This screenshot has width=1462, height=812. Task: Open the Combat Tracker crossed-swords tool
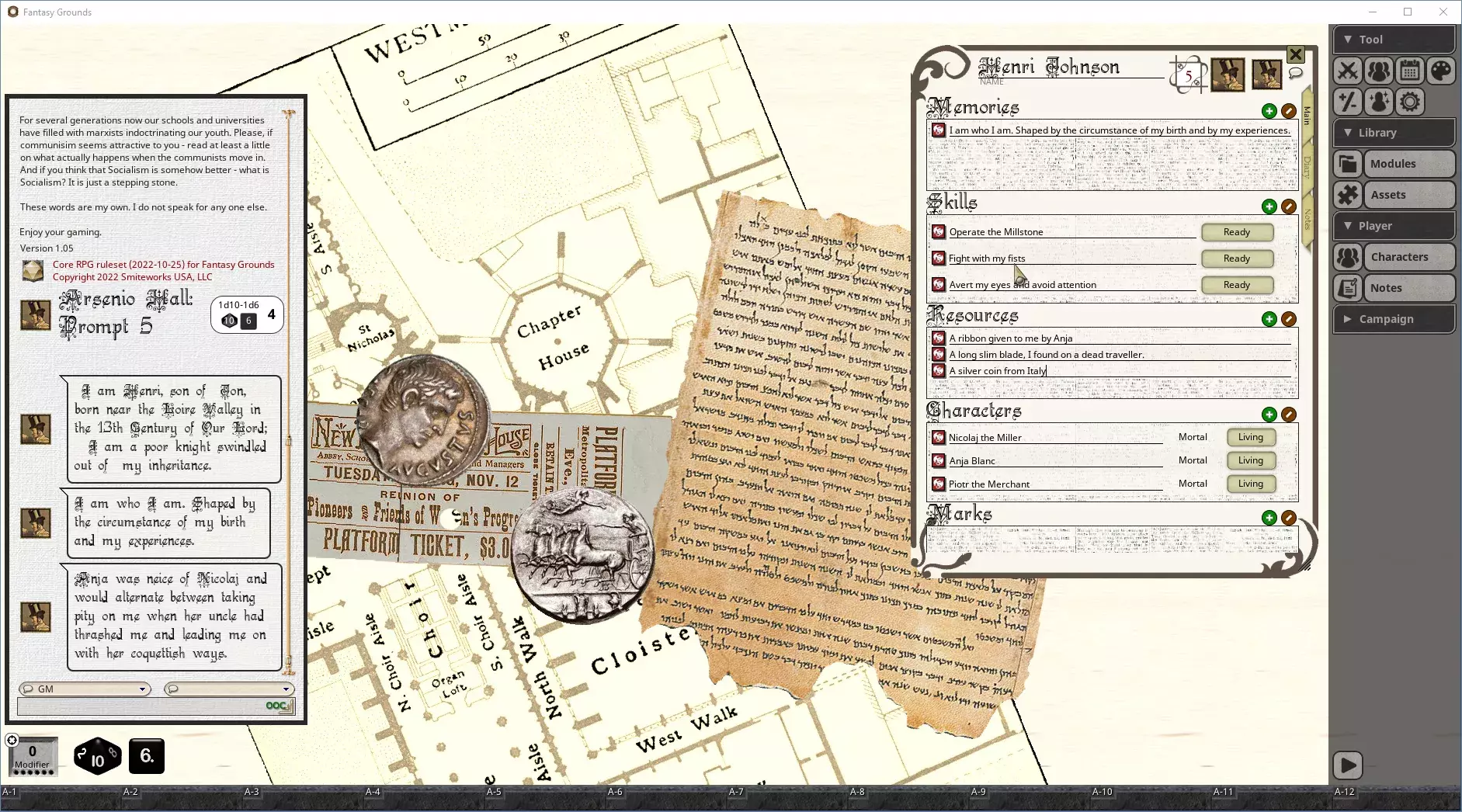click(x=1348, y=71)
